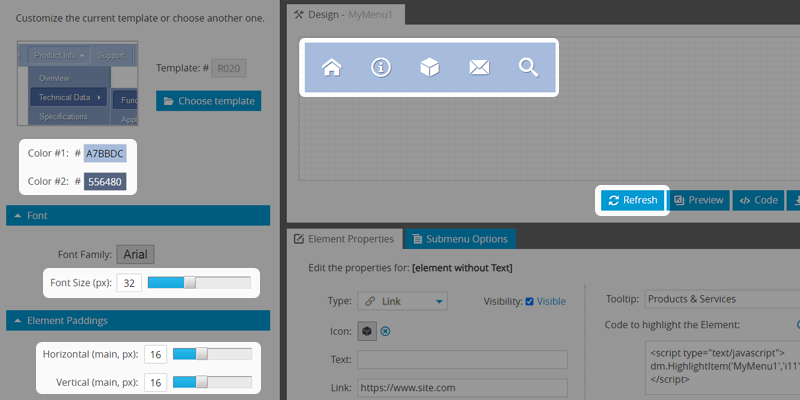Click the Link field with https://www.site.com
Viewport: 800px width, 400px height.
(462, 388)
